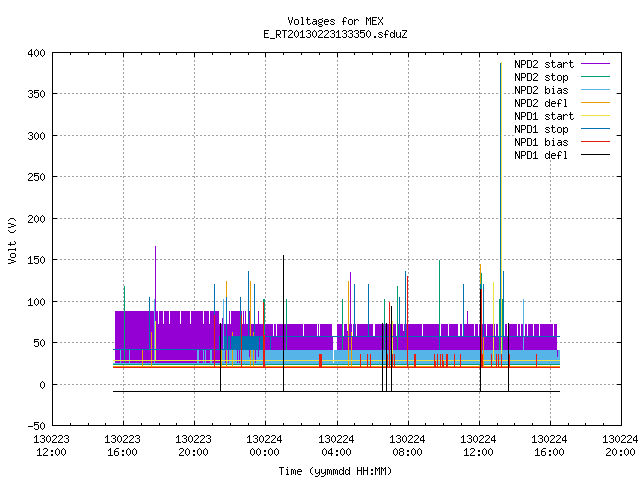Image resolution: width=640 pixels, height=480 pixels.
Task: Click the -50 y-axis tick label
Action: pos(36,426)
